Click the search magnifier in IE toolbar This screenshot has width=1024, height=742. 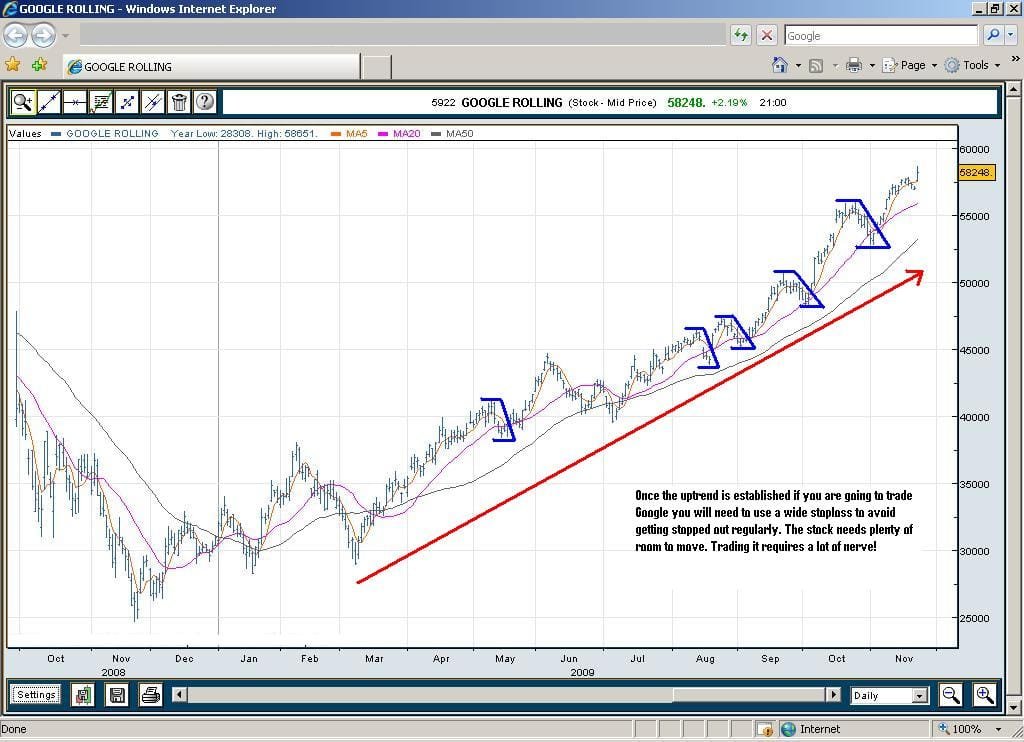point(993,35)
